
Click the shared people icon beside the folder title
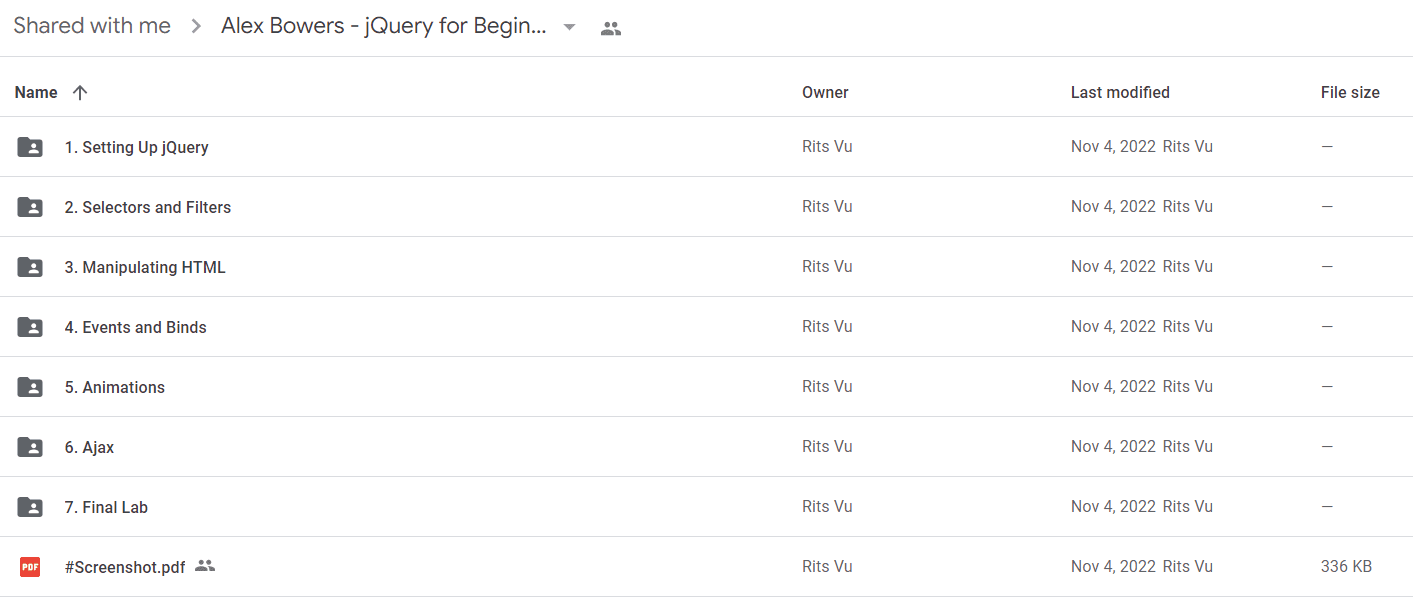click(x=611, y=28)
